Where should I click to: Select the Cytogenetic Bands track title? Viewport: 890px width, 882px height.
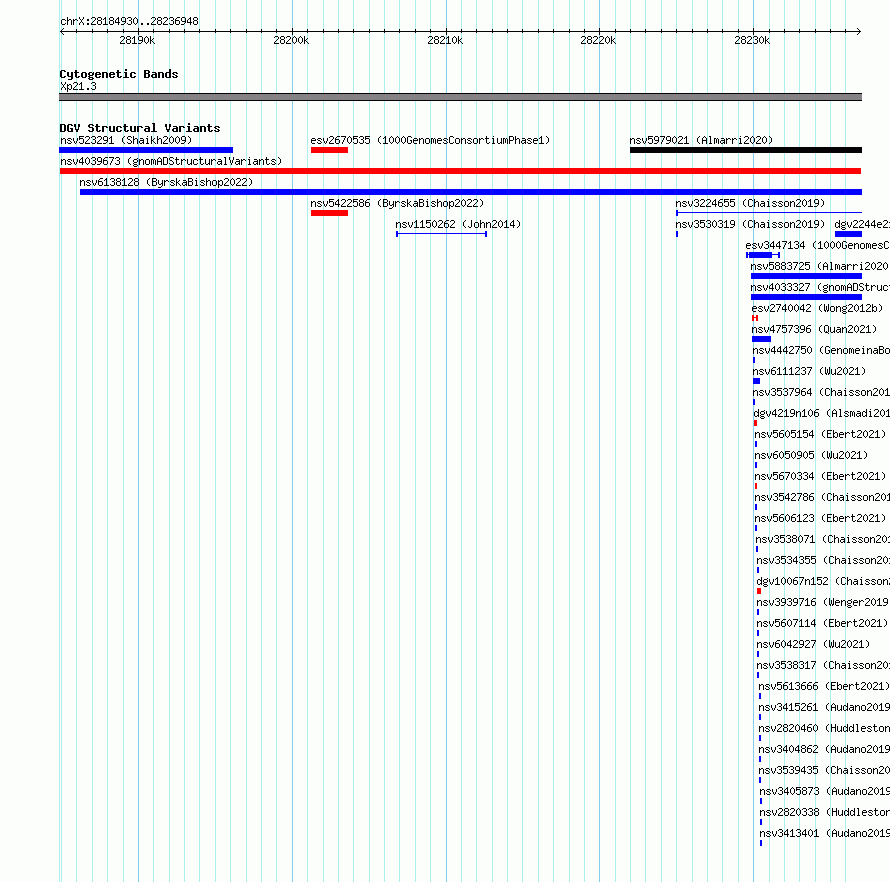pos(119,74)
